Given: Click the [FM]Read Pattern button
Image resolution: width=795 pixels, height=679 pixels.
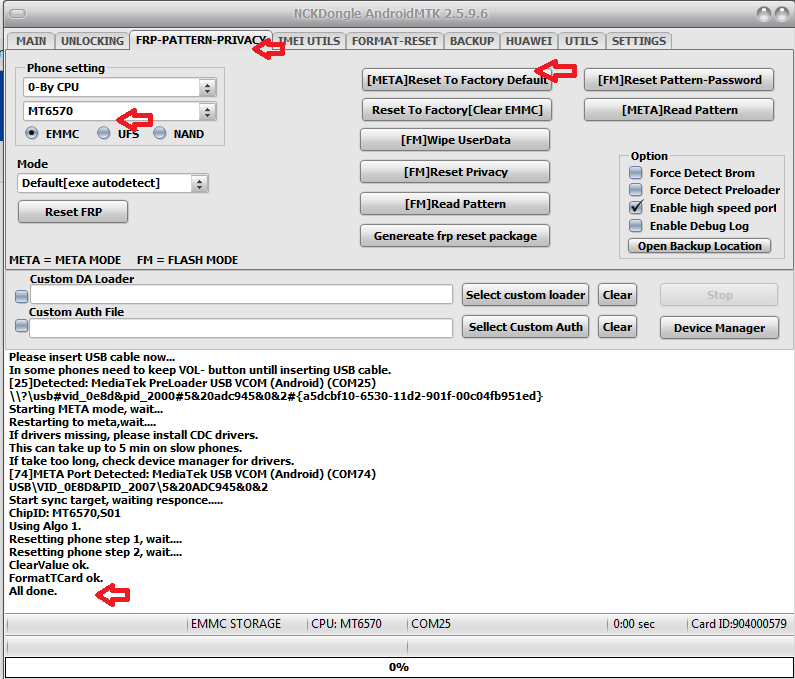Looking at the screenshot, I should click(x=455, y=204).
